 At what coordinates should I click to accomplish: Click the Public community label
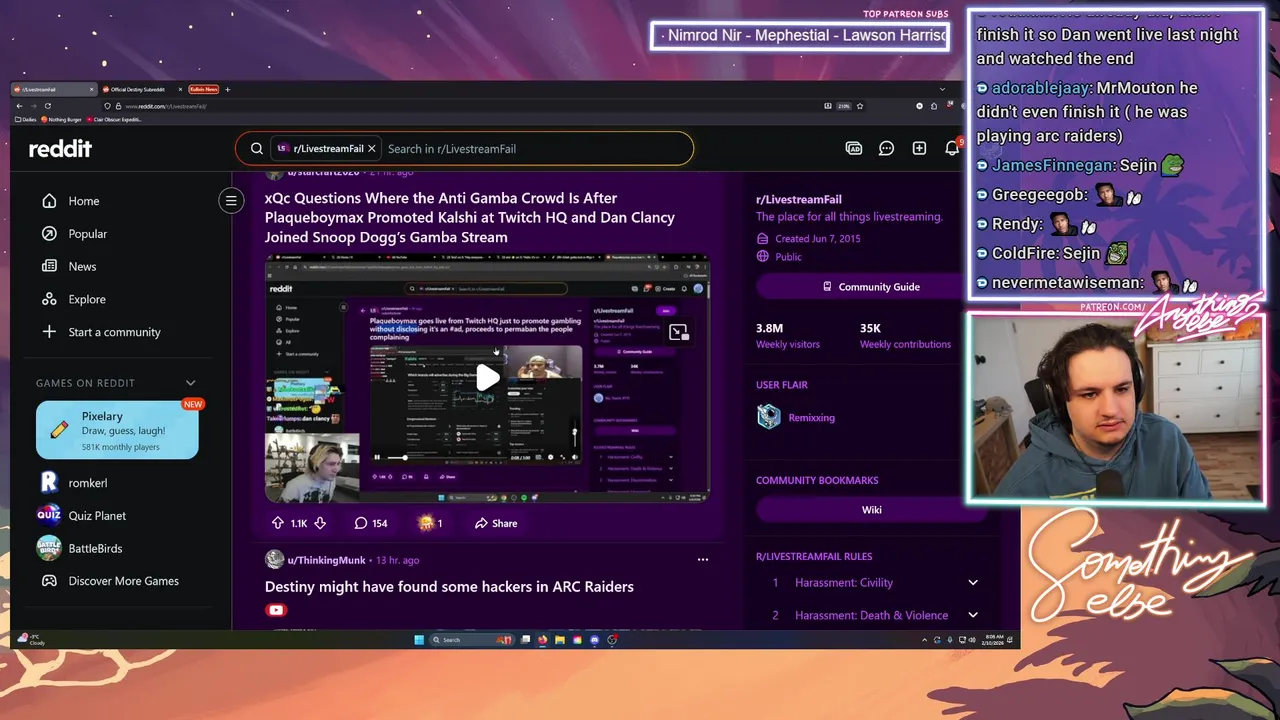point(788,257)
